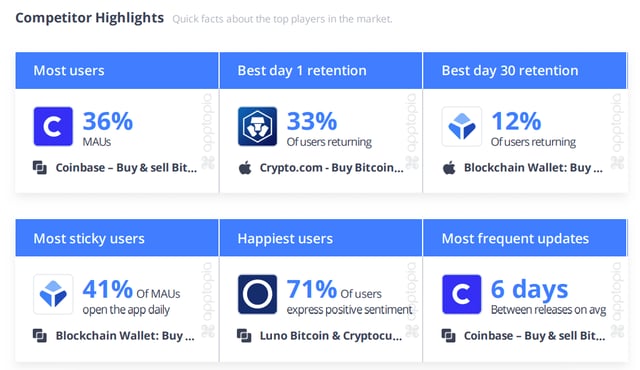Screen dimensions: 640x370
Task: Select the Most users card header
Action: click(x=117, y=71)
